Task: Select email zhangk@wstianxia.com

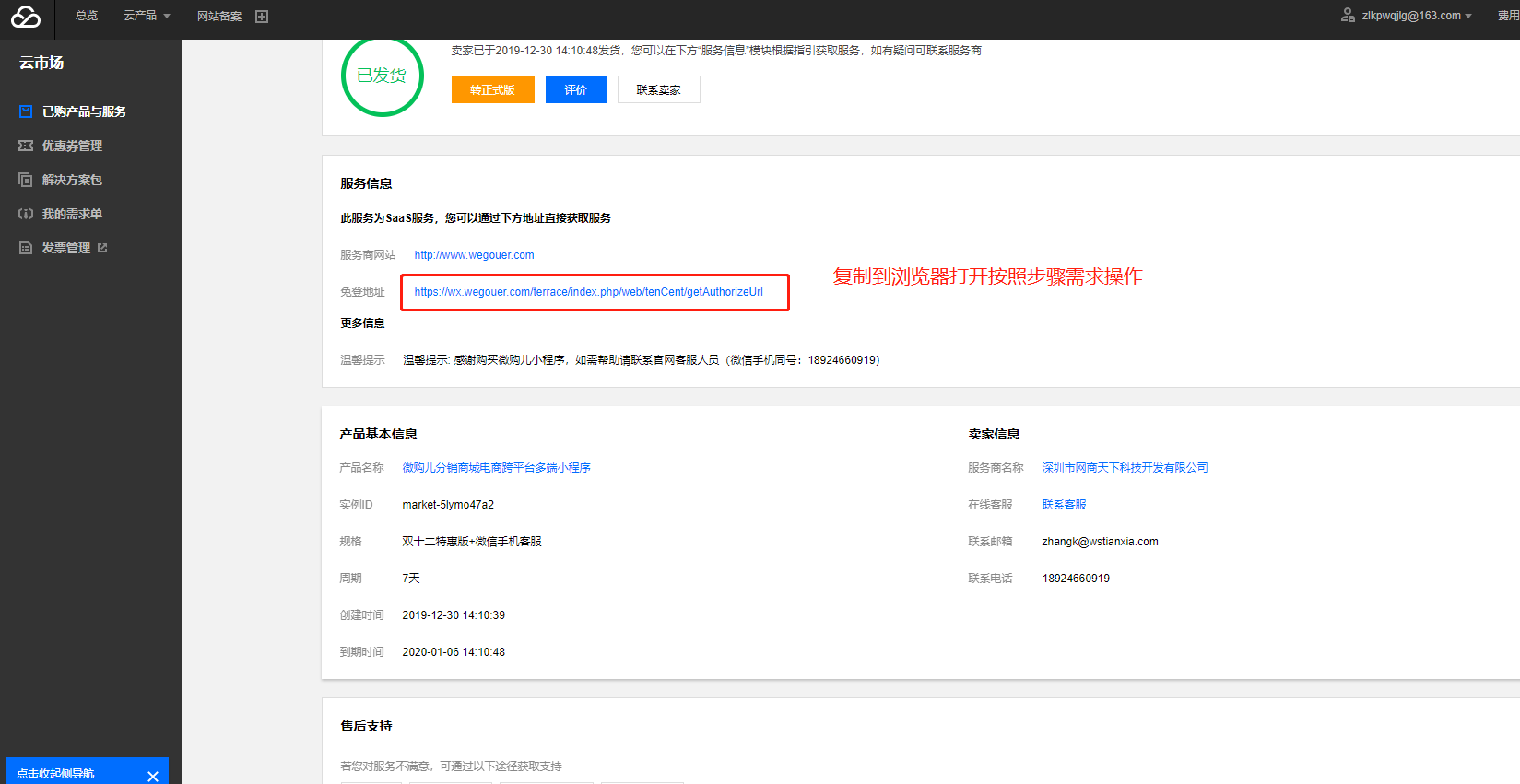Action: click(x=1100, y=542)
